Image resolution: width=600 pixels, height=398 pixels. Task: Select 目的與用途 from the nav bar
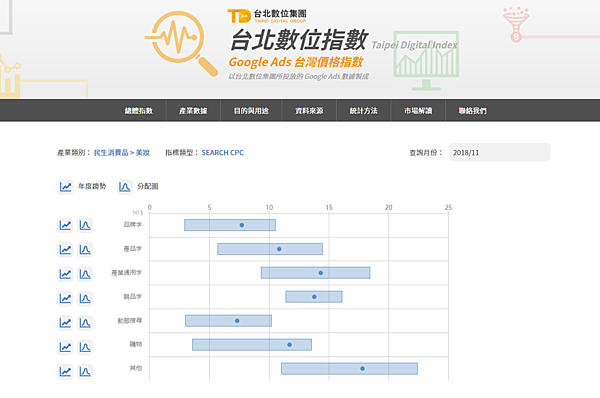click(x=251, y=111)
